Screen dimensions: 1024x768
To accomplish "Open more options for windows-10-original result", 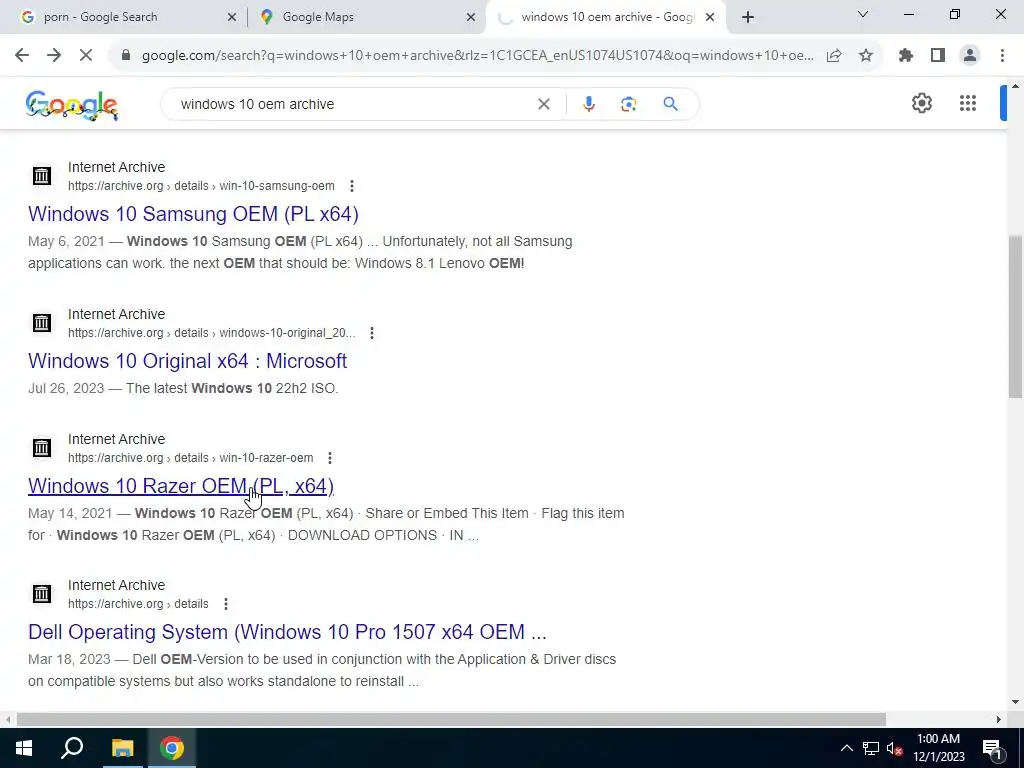I will (372, 333).
